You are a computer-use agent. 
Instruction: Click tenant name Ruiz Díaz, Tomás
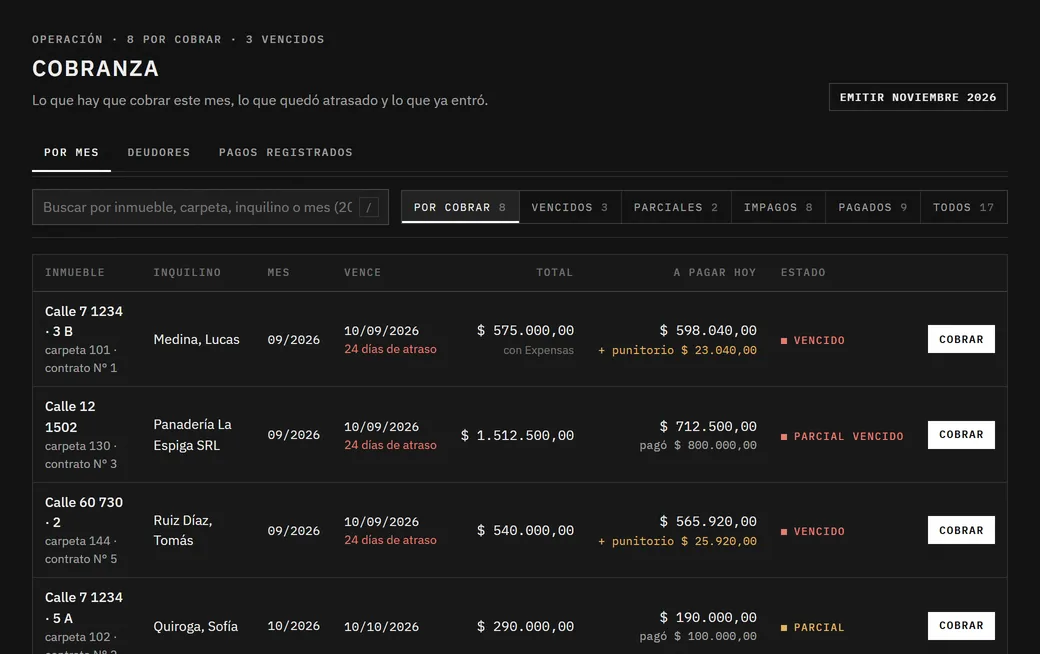[x=182, y=530]
